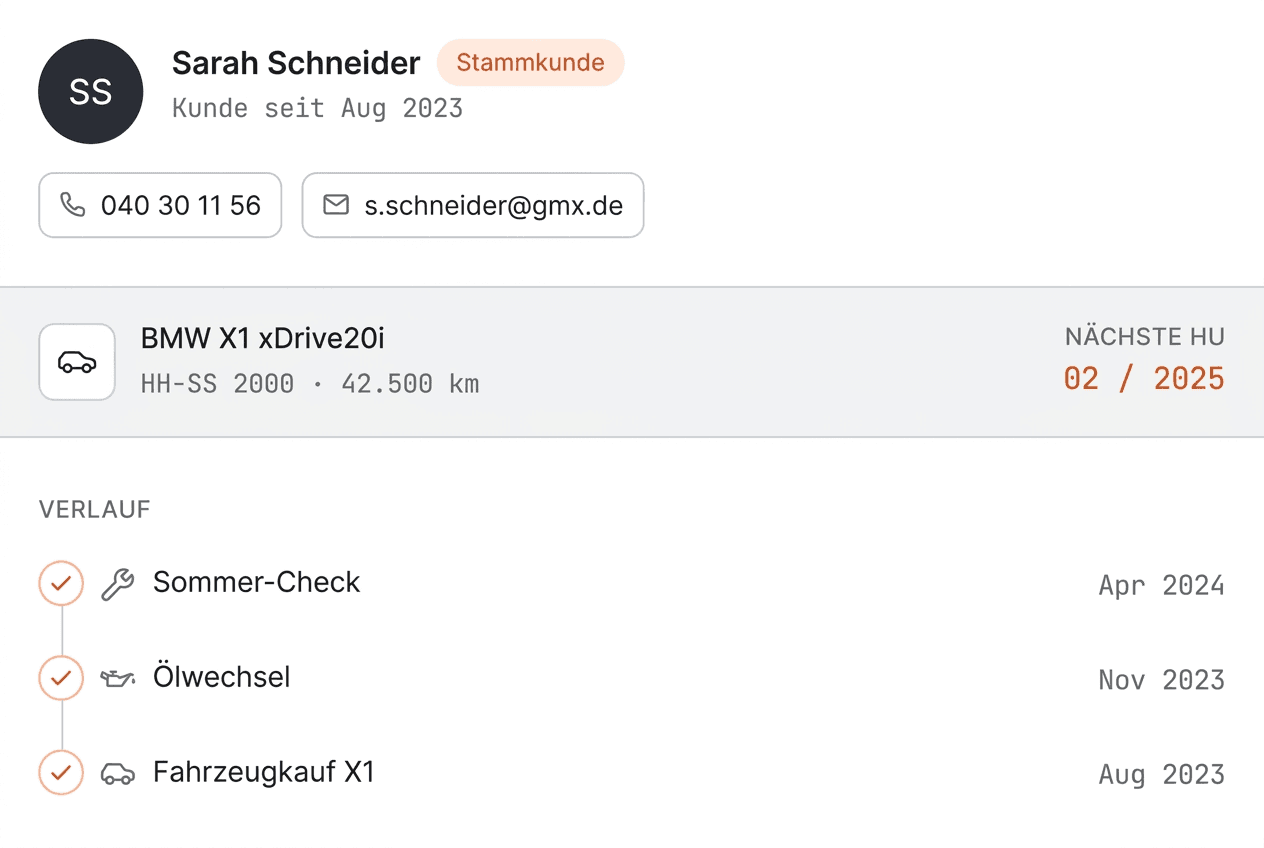1264x848 pixels.
Task: Click the Ölwechsel completed checkmark circle
Action: [x=61, y=678]
